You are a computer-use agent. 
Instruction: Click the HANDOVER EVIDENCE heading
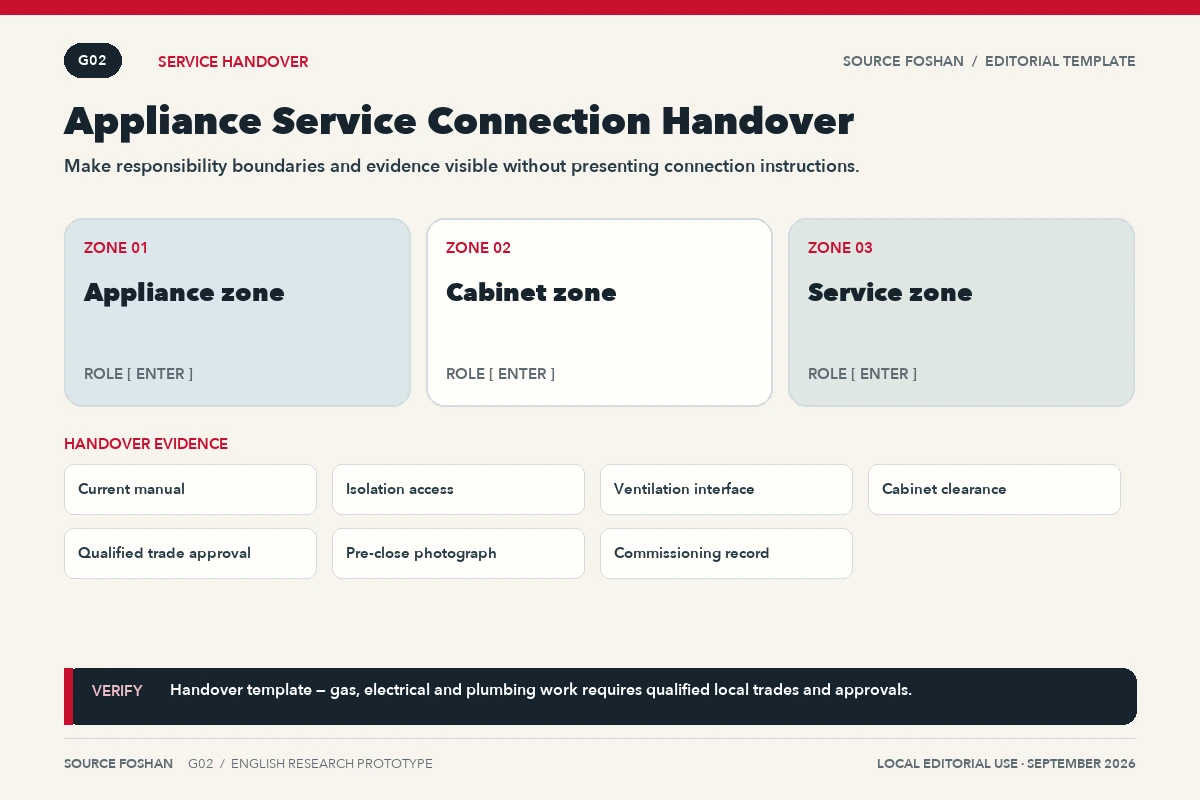pos(146,444)
